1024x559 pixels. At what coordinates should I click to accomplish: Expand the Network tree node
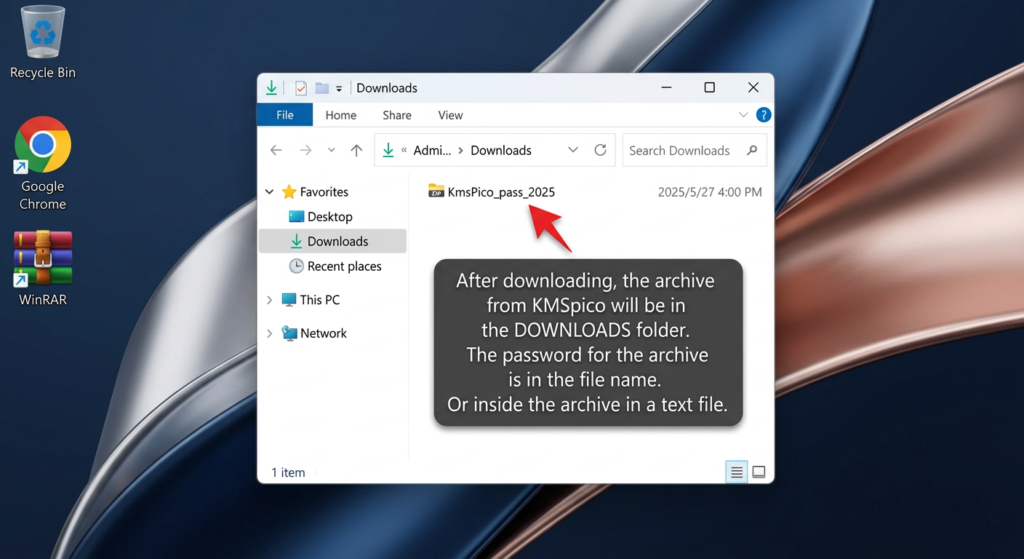[x=269, y=333]
